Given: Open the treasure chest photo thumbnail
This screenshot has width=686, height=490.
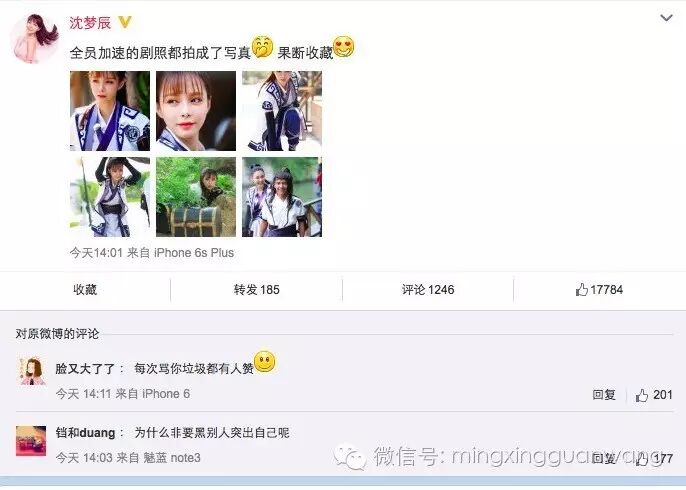Looking at the screenshot, I should pos(196,197).
